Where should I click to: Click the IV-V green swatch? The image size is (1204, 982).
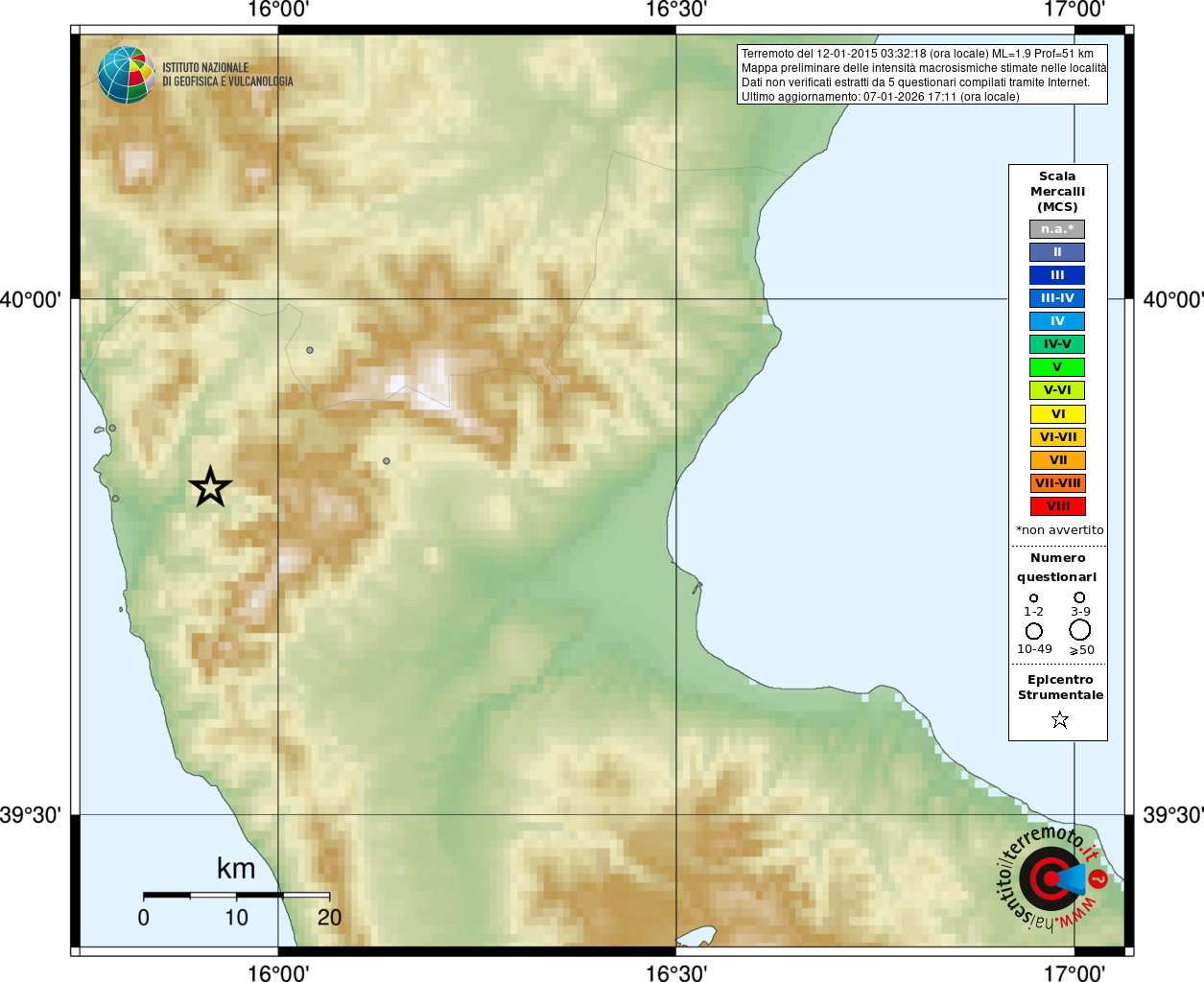click(1057, 344)
